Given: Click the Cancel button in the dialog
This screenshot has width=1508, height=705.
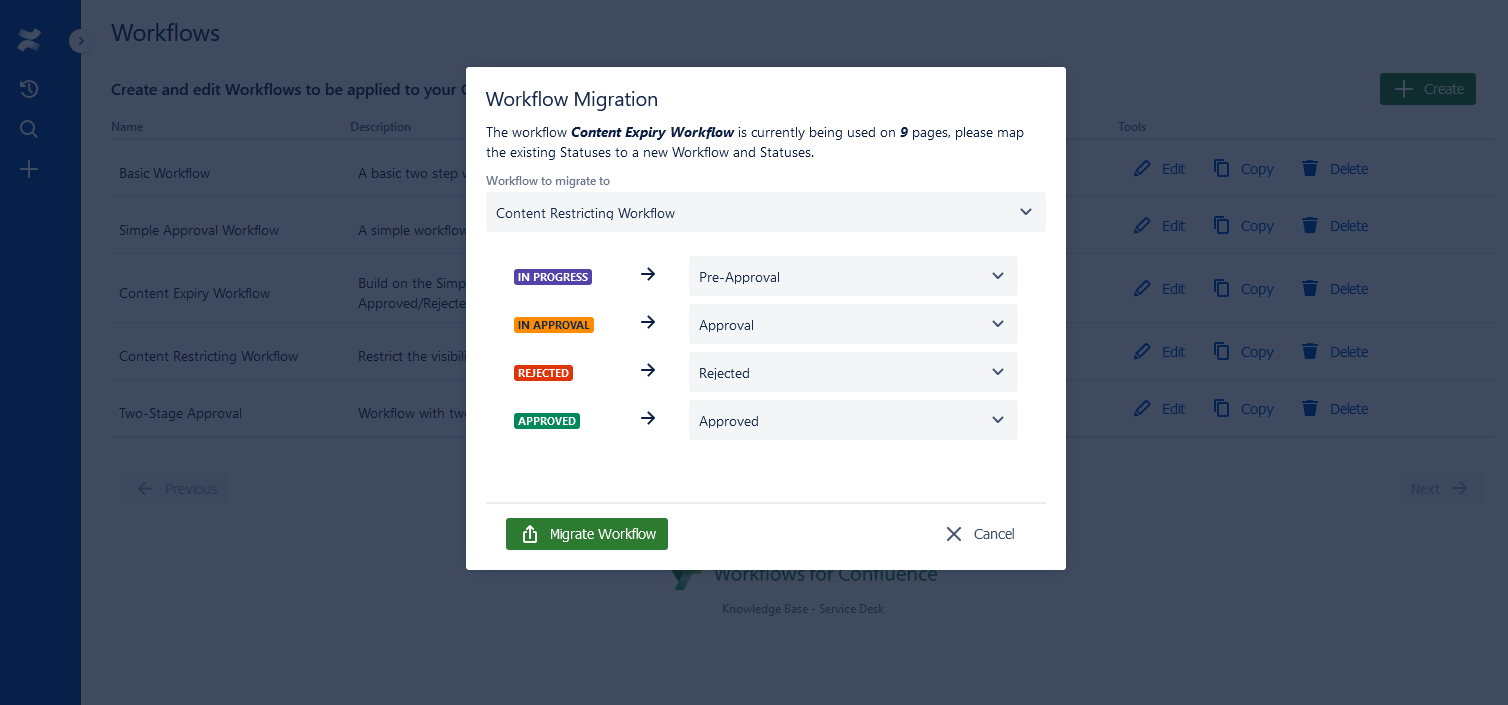Looking at the screenshot, I should click(993, 534).
